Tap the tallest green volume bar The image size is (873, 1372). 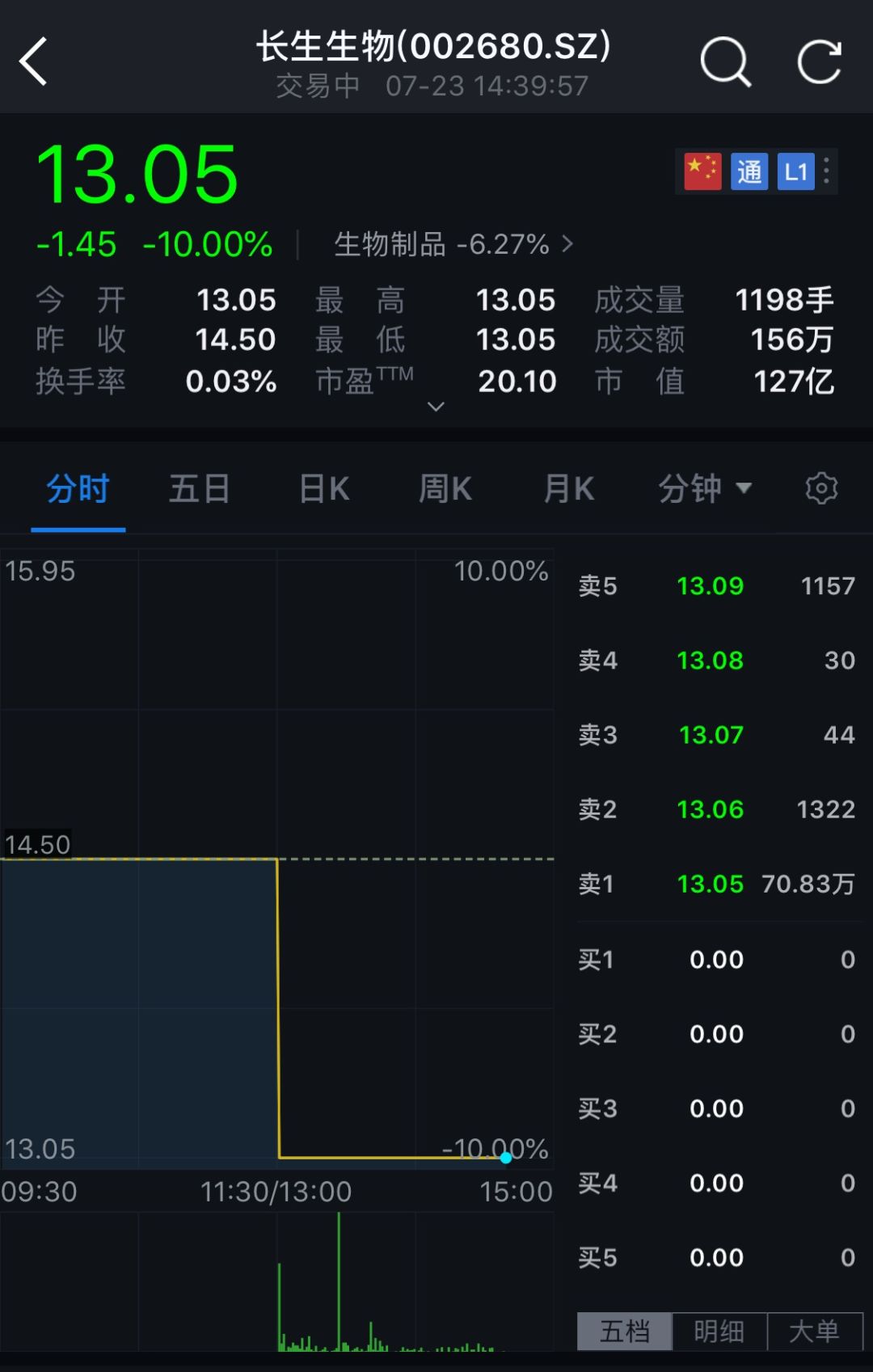point(339,1281)
